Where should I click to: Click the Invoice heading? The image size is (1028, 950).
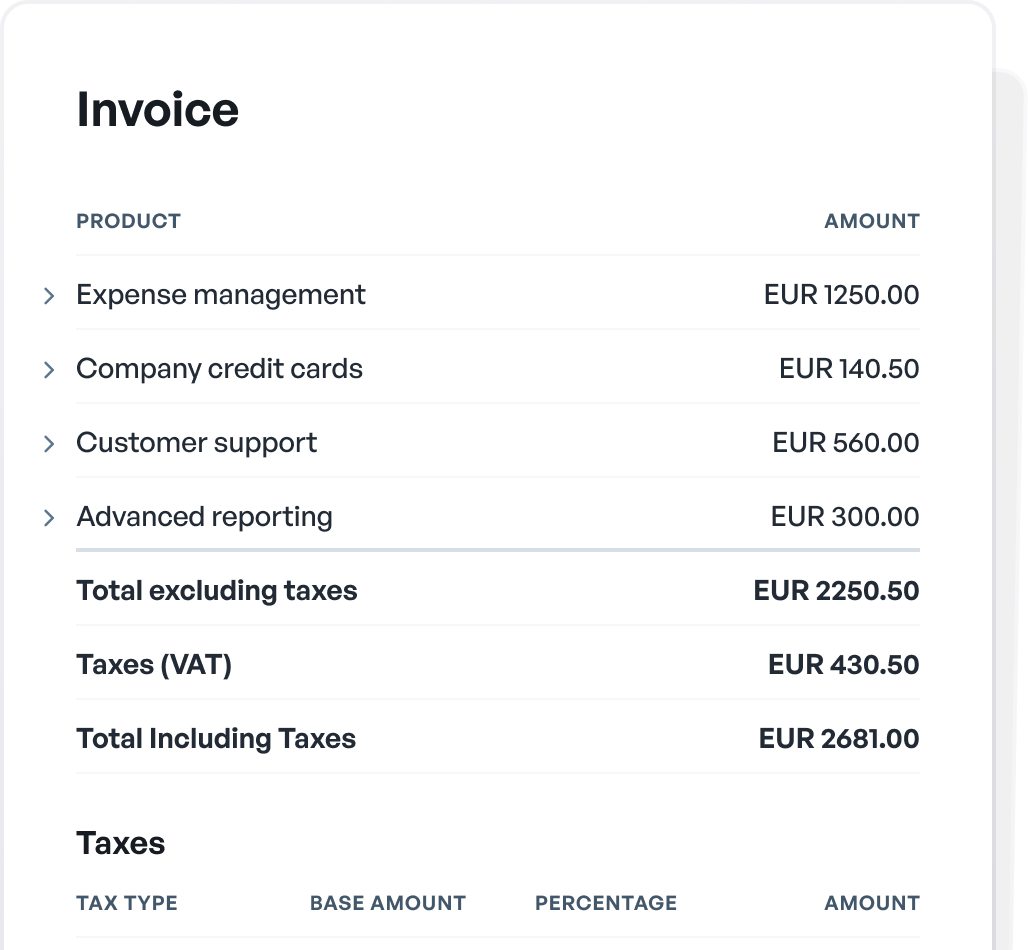pyautogui.click(x=158, y=110)
